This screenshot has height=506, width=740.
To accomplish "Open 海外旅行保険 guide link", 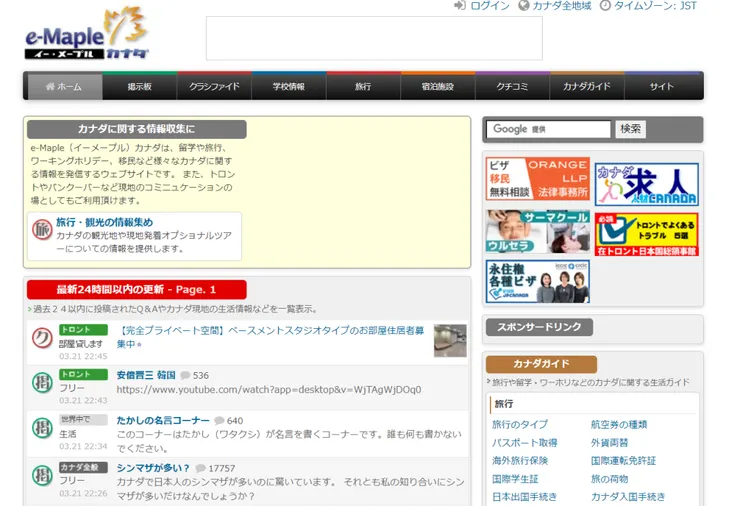I will click(520, 461).
